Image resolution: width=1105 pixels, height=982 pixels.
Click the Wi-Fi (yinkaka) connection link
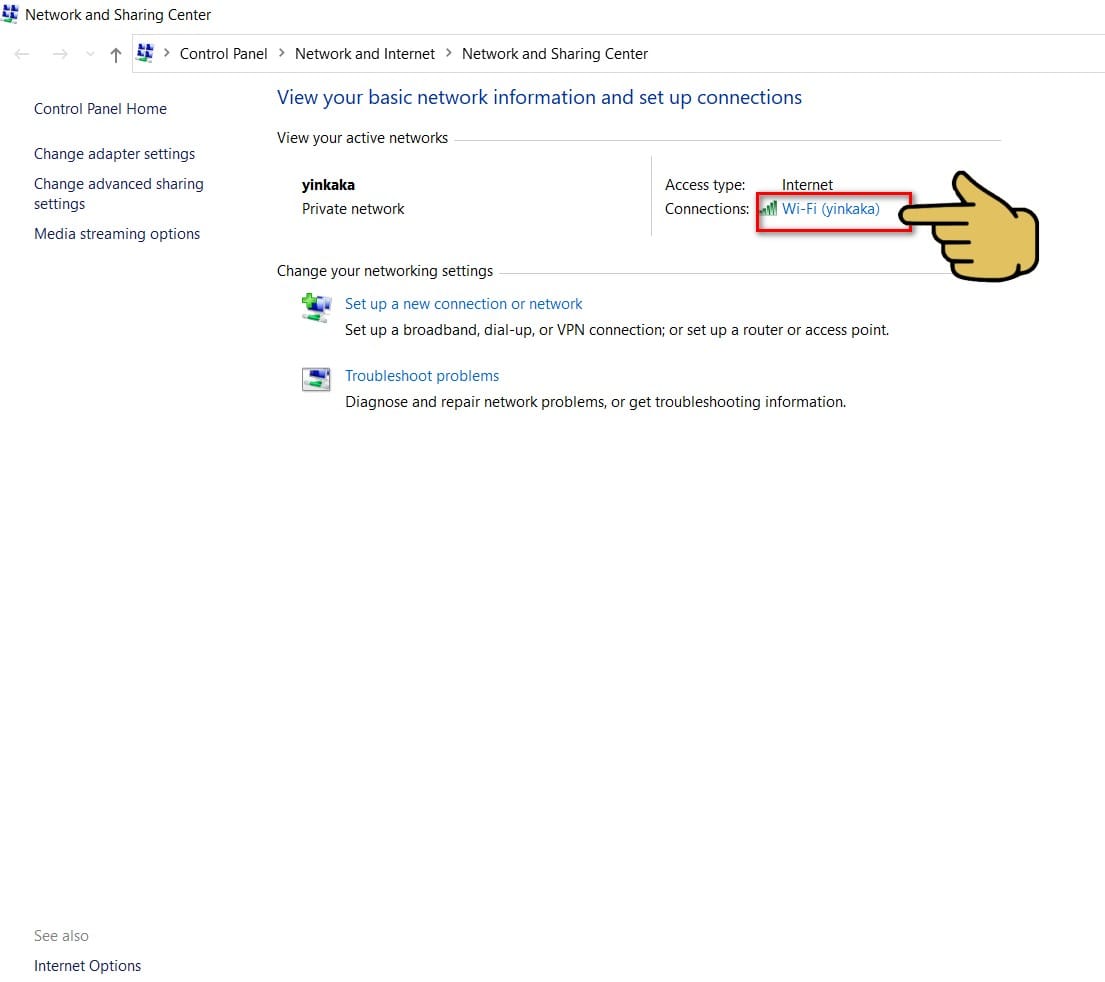(831, 209)
